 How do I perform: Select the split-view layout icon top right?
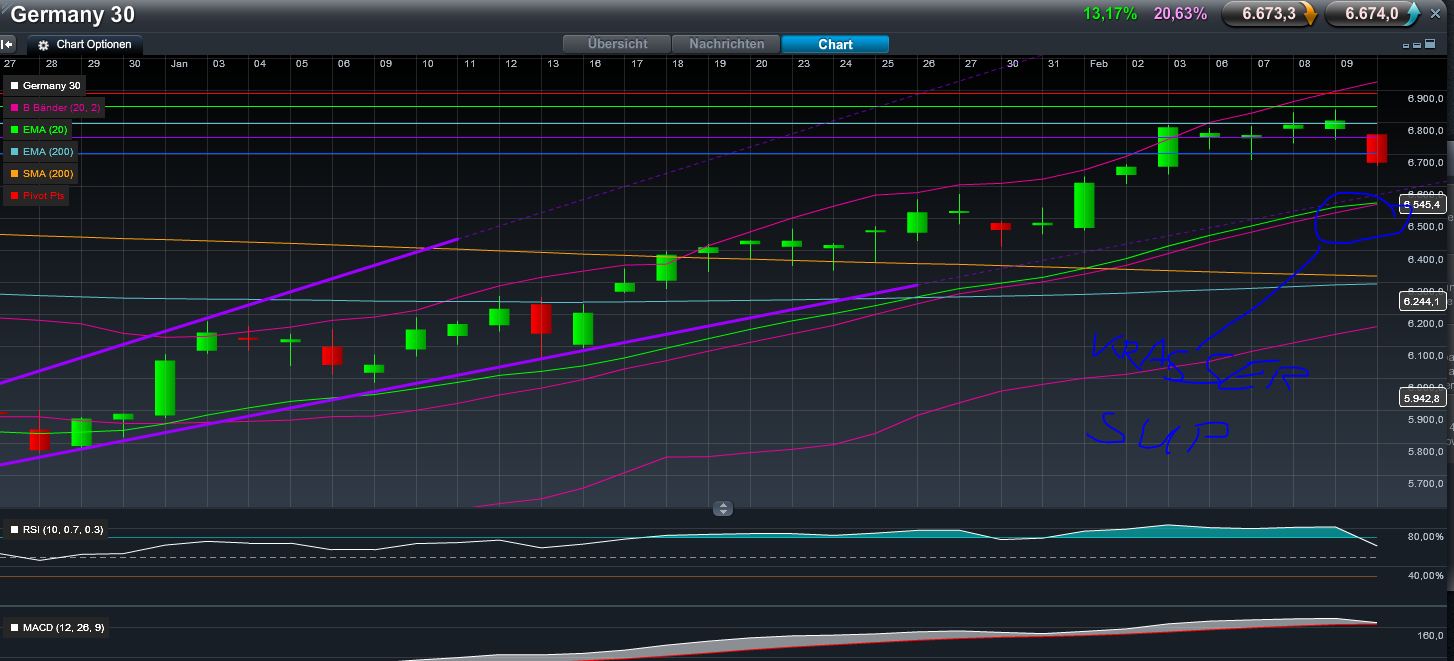tap(1418, 45)
